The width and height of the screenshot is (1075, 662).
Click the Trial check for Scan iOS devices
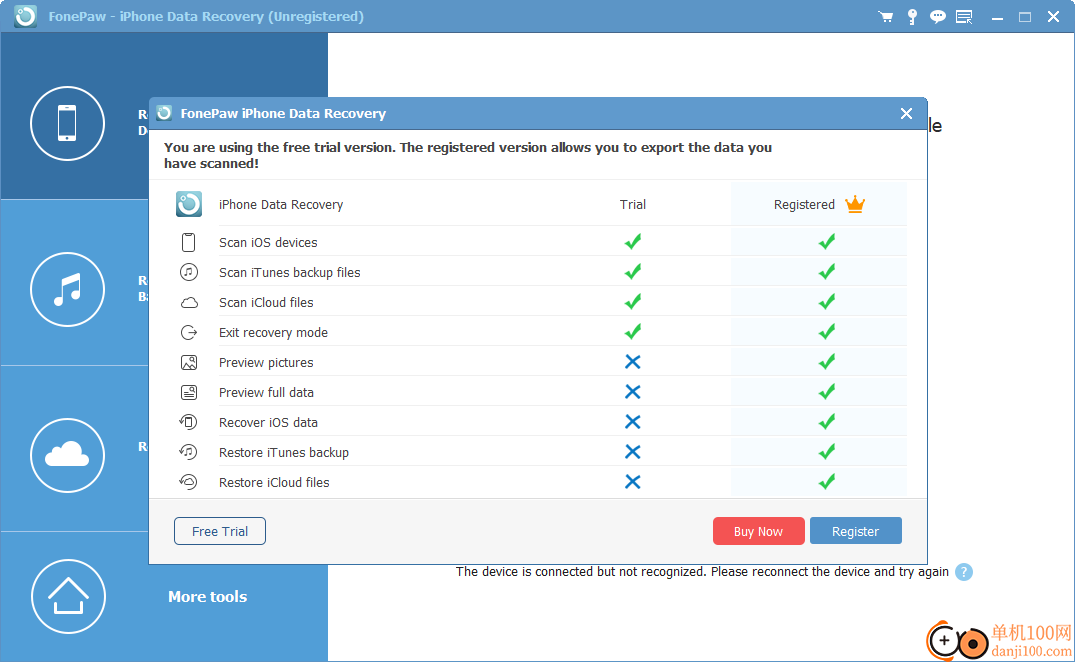633,241
